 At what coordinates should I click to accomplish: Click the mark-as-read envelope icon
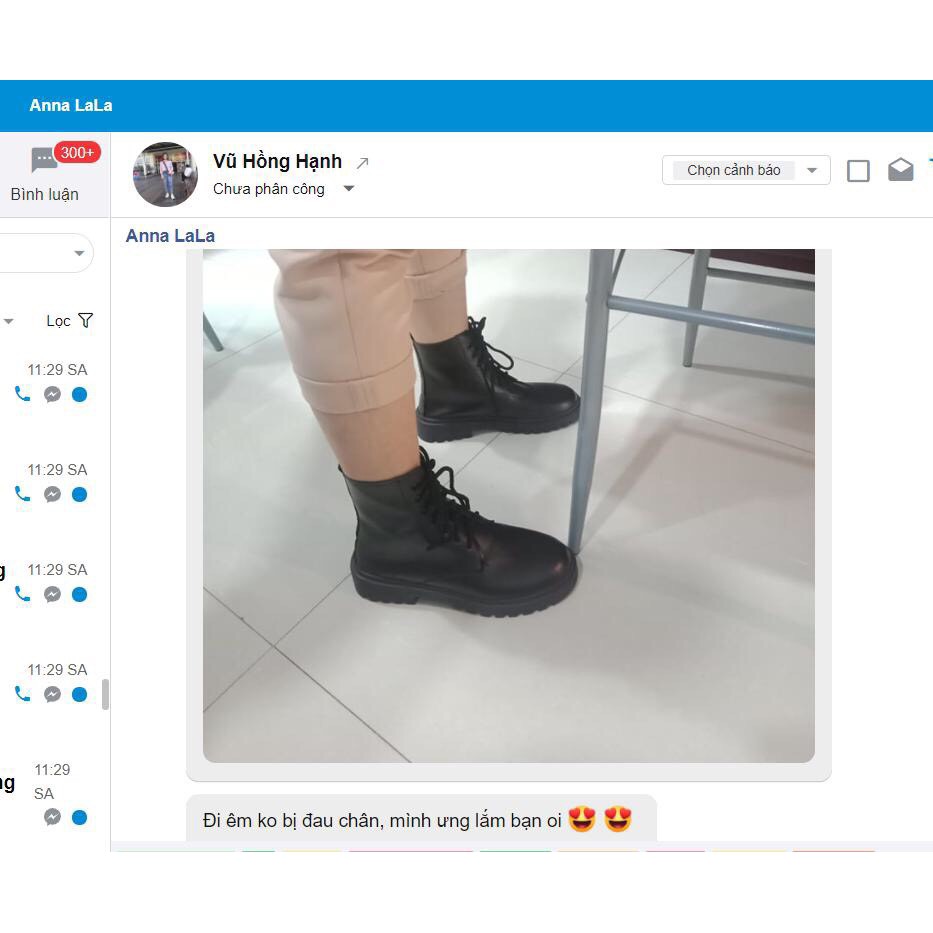click(x=899, y=169)
